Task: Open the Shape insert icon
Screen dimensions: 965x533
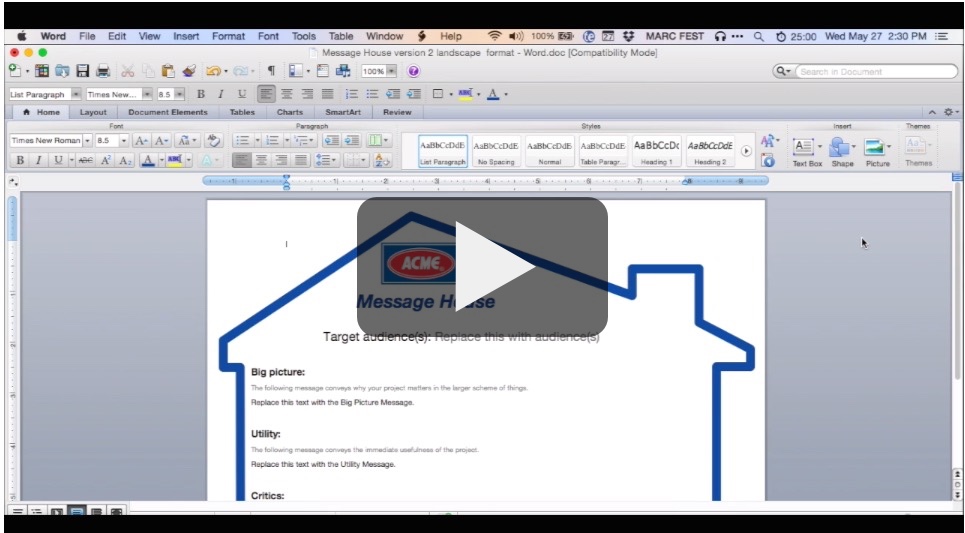Action: [838, 147]
